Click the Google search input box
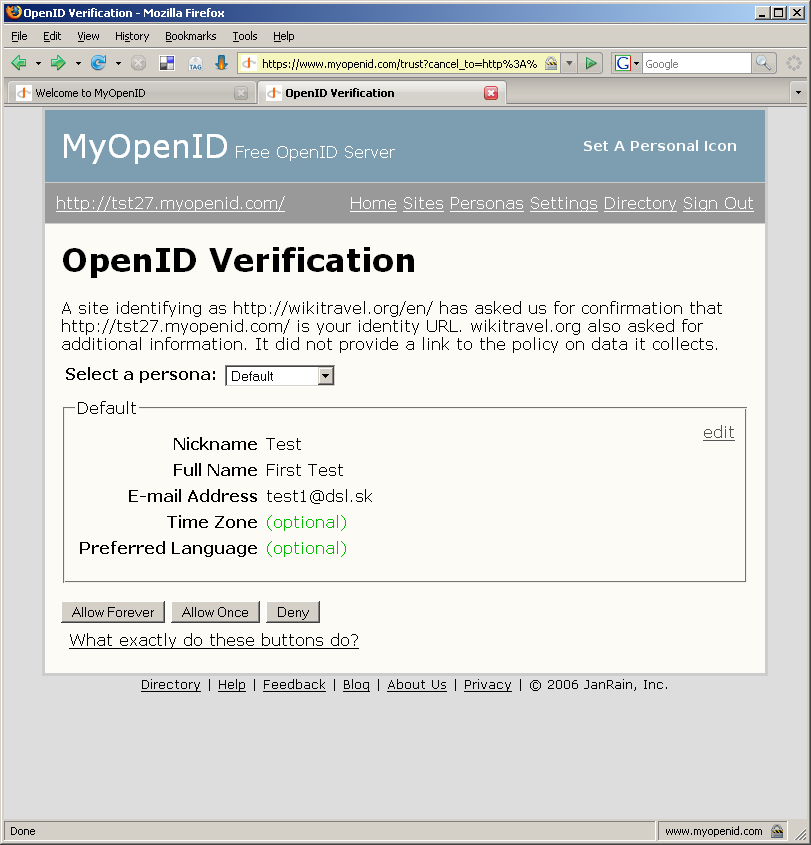 696,64
